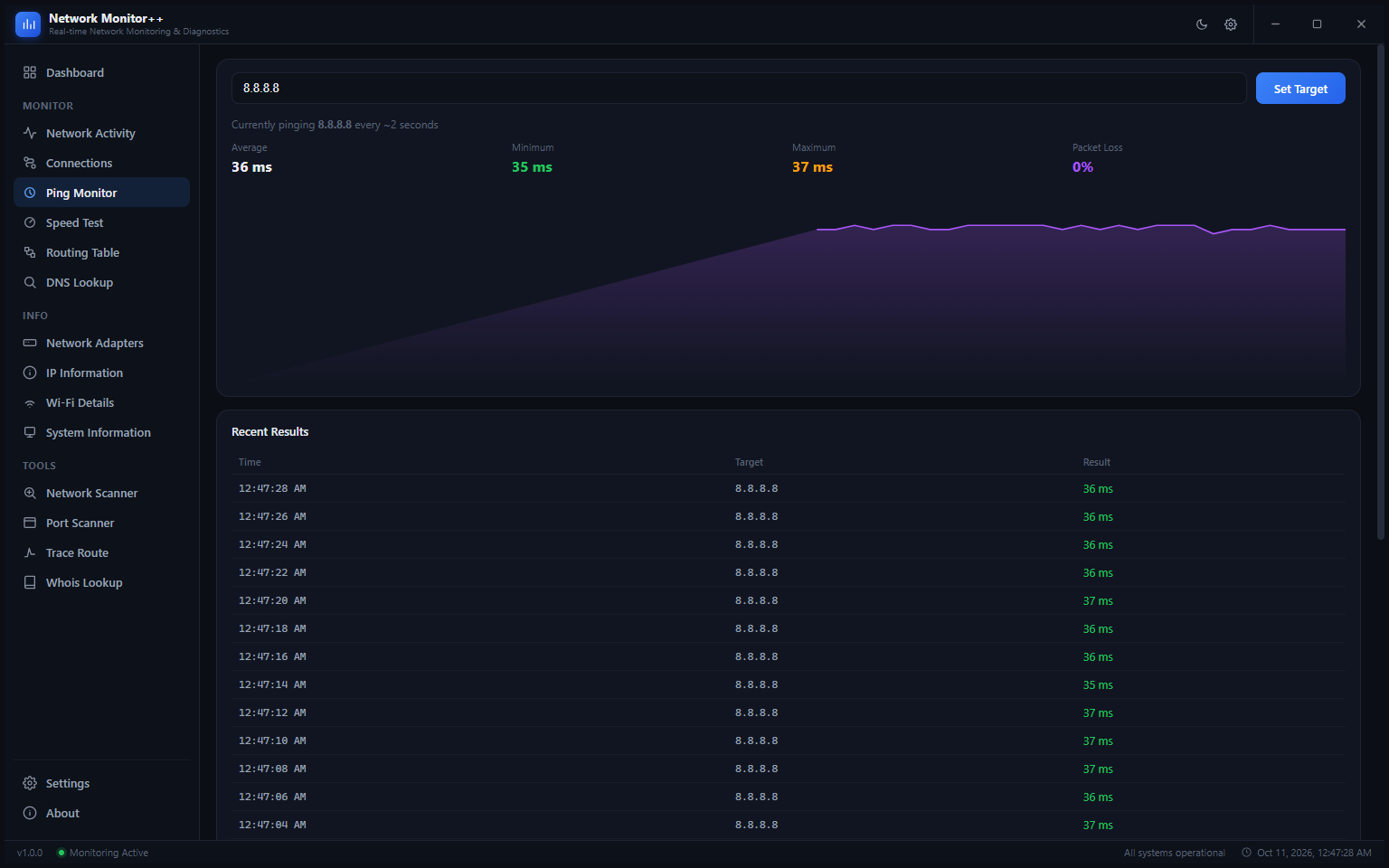Click the DNS Lookup magnifier icon
1389x868 pixels.
pyautogui.click(x=30, y=282)
